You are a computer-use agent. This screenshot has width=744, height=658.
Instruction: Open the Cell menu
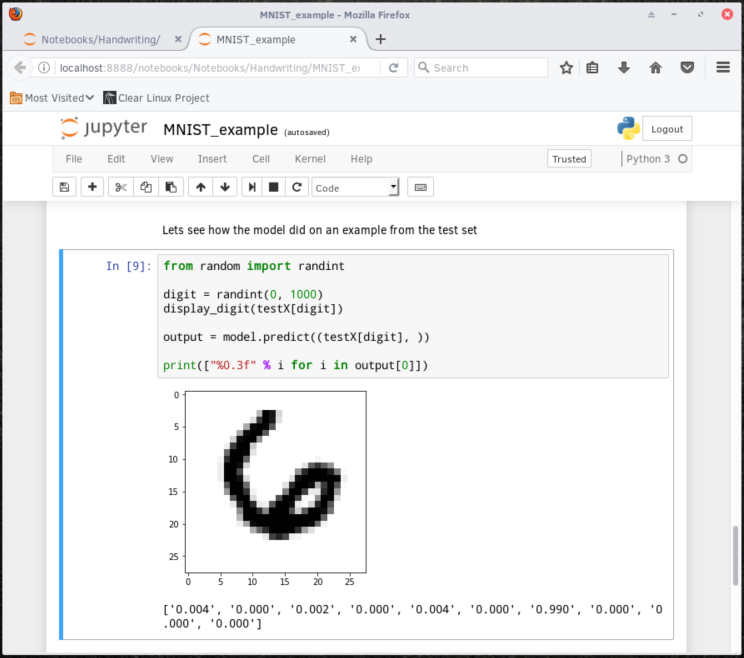tap(261, 159)
